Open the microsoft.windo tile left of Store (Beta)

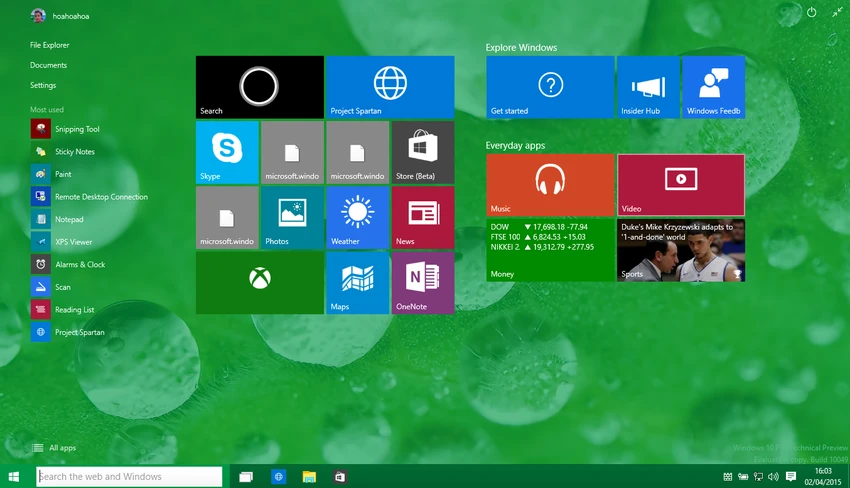(357, 152)
